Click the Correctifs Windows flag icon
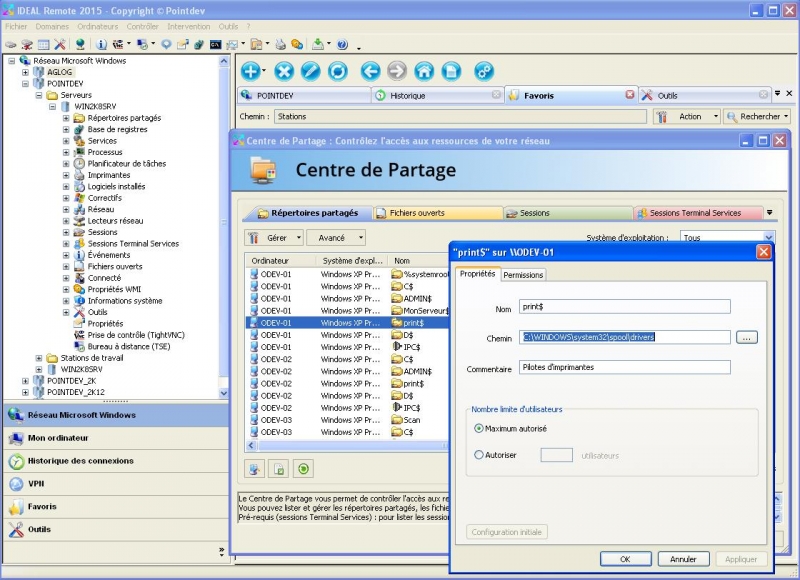 pos(79,198)
